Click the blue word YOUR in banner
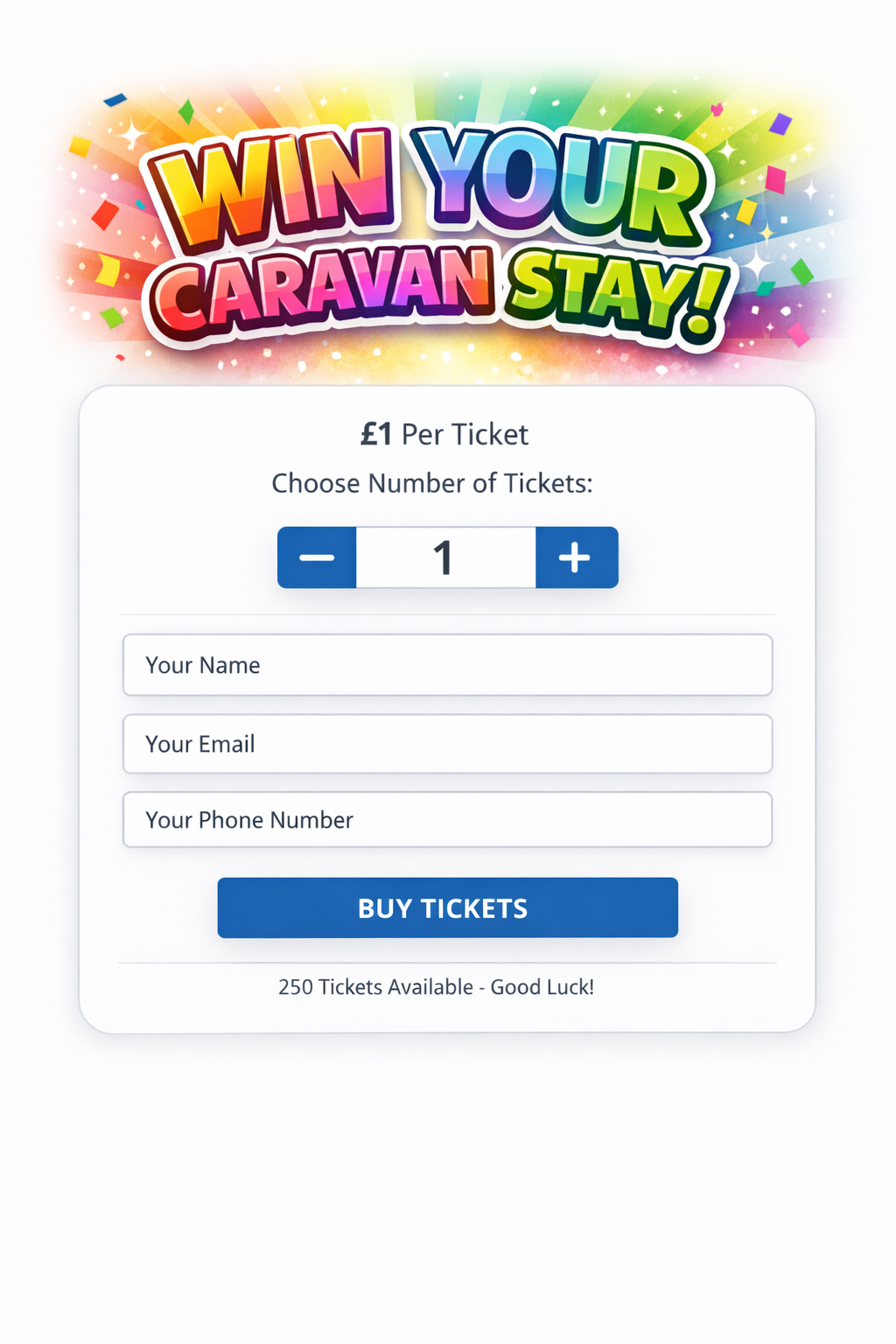The image size is (896, 1344). (560, 184)
